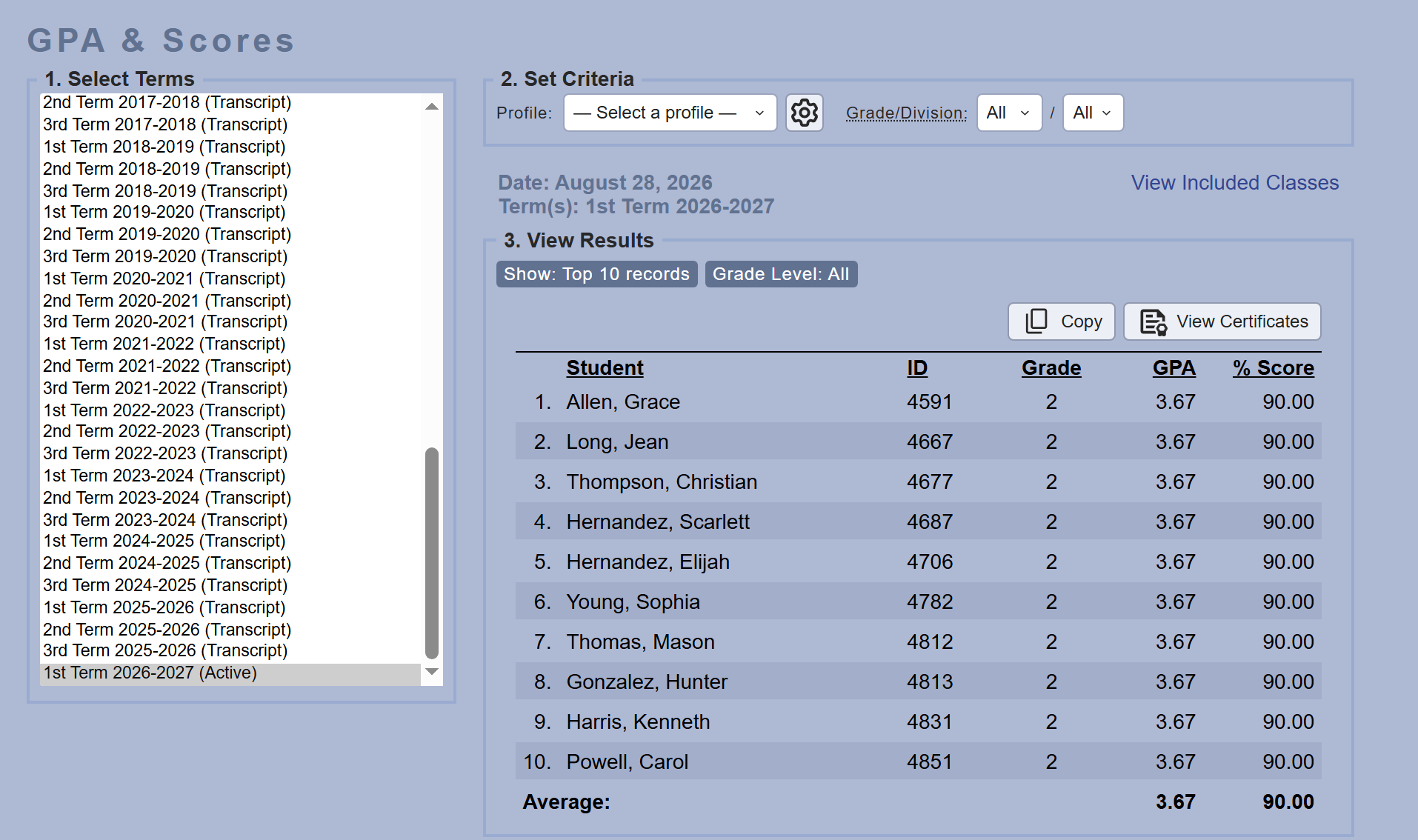The width and height of the screenshot is (1418, 840).
Task: Sort results by Student column
Action: pyautogui.click(x=605, y=368)
